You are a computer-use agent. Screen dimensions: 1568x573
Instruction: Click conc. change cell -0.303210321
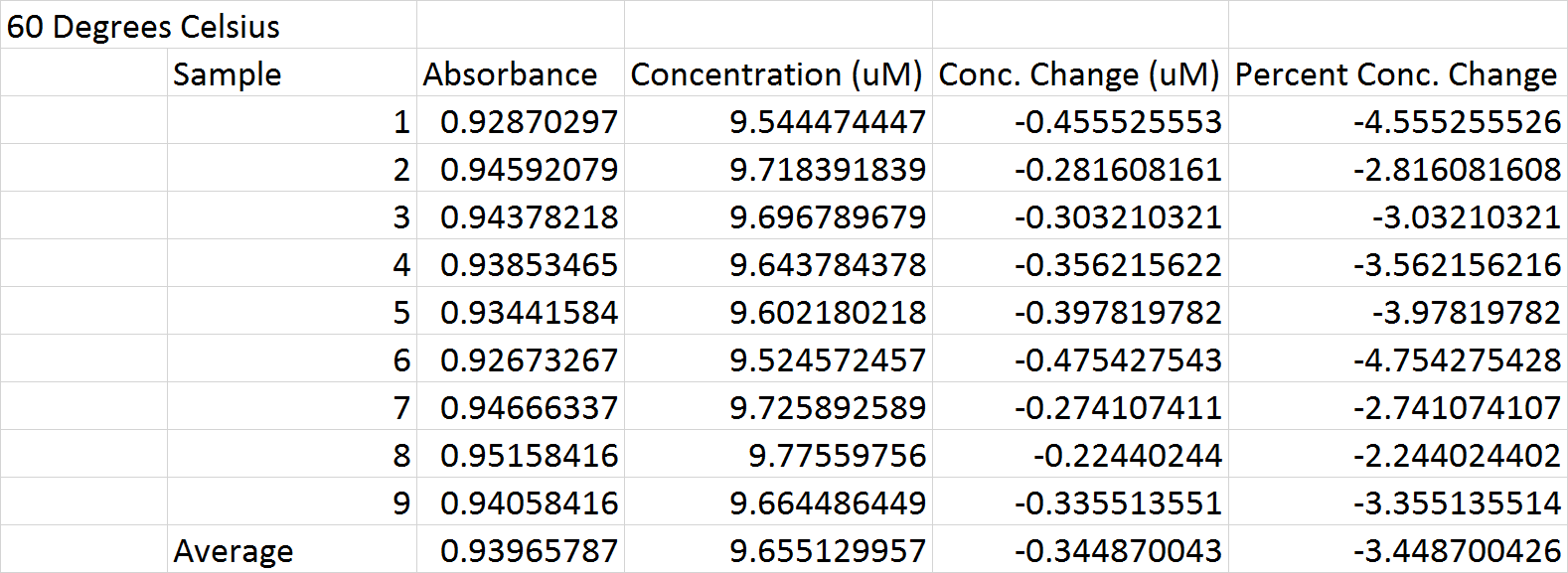(x=1117, y=217)
